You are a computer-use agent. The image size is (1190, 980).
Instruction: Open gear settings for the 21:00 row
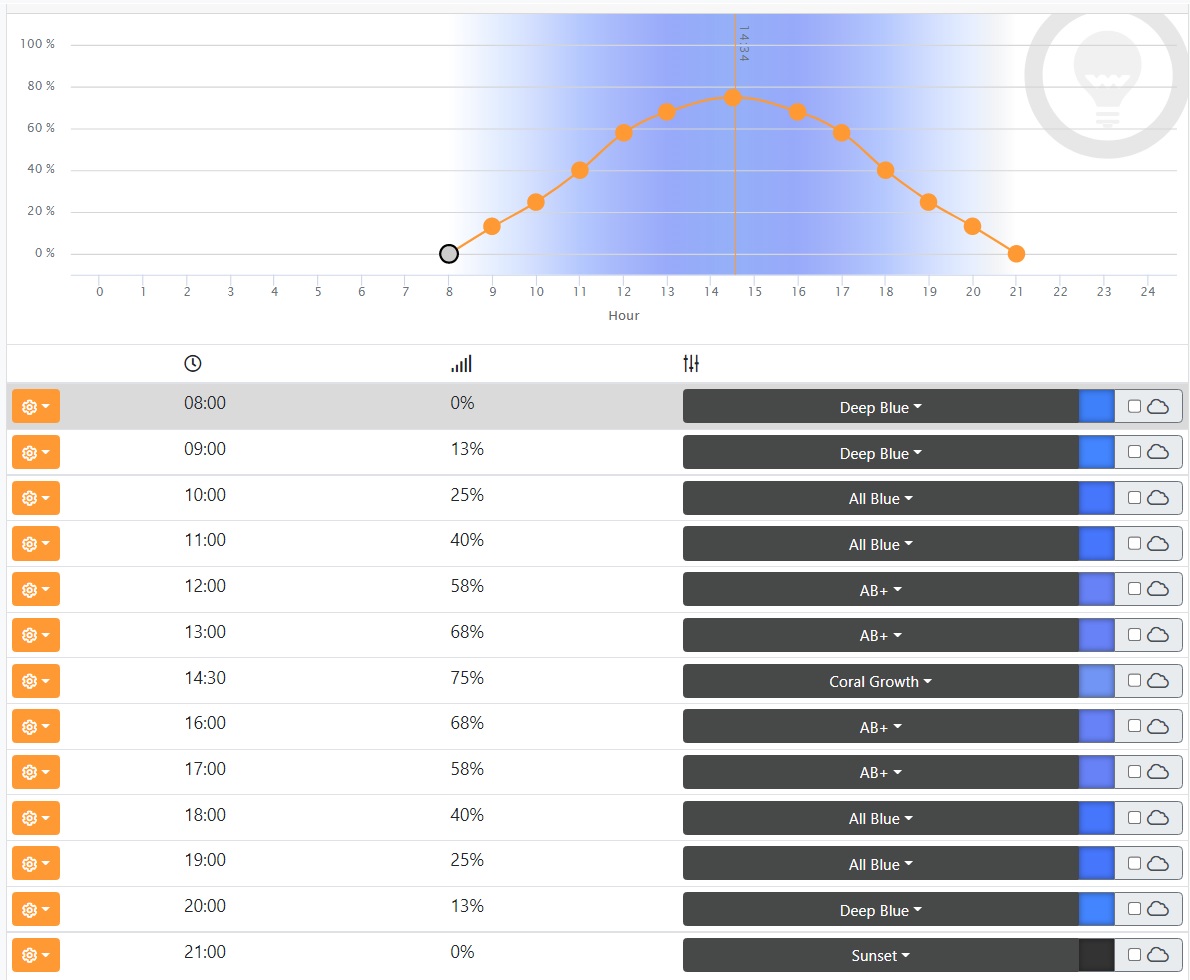pos(36,955)
